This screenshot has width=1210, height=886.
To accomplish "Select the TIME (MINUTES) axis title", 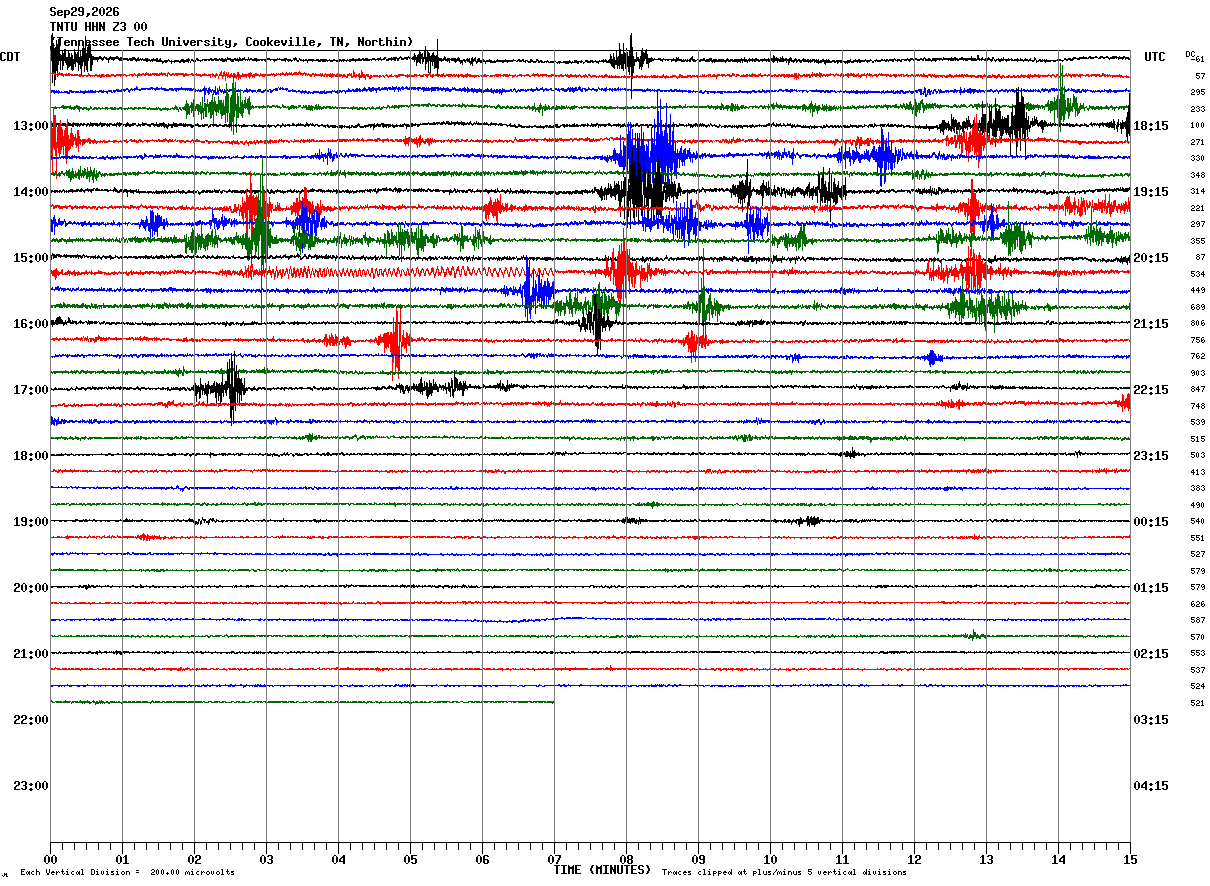I will tap(602, 870).
